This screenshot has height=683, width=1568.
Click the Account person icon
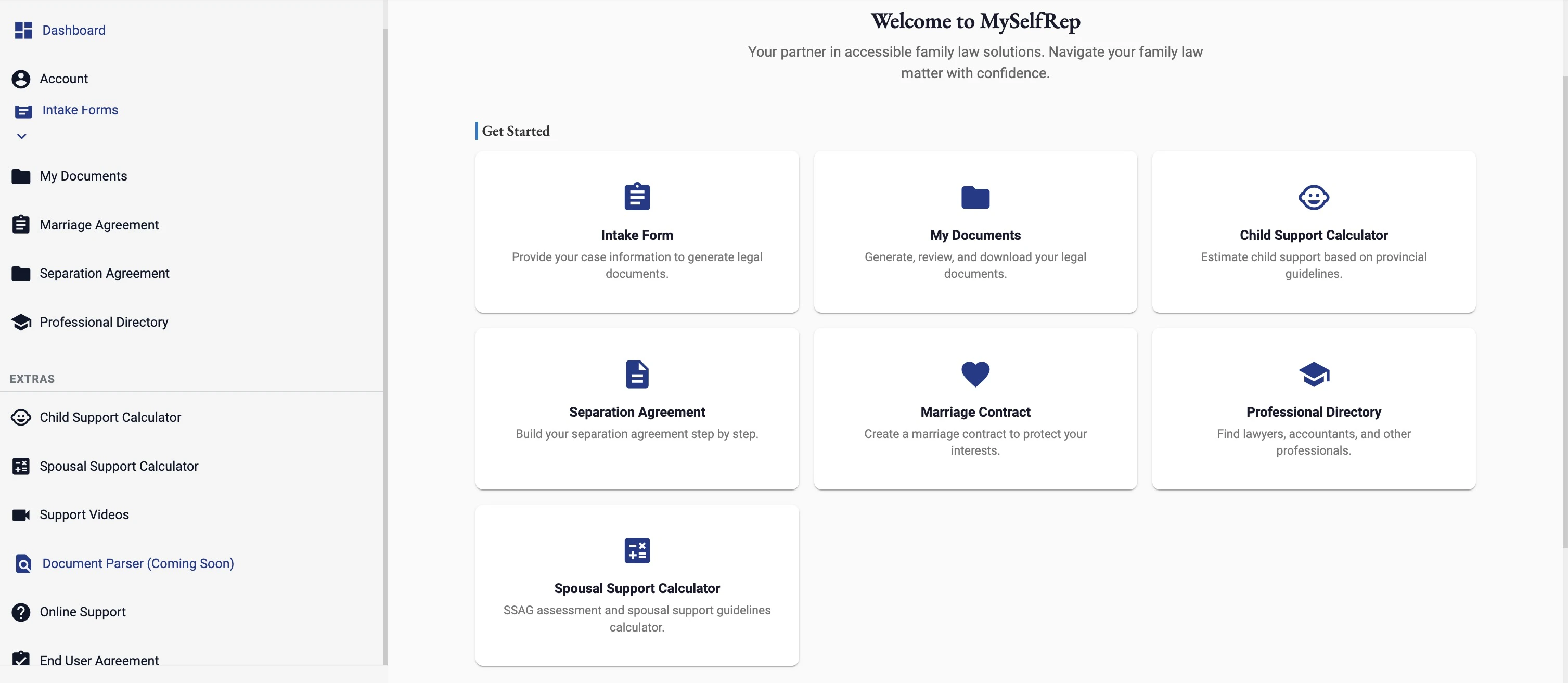click(x=21, y=79)
